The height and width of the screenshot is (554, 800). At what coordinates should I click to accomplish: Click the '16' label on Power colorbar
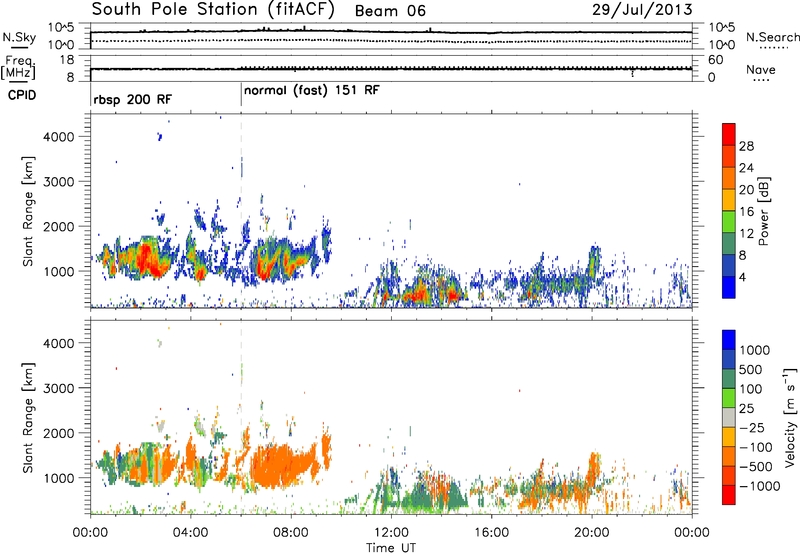pyautogui.click(x=746, y=212)
